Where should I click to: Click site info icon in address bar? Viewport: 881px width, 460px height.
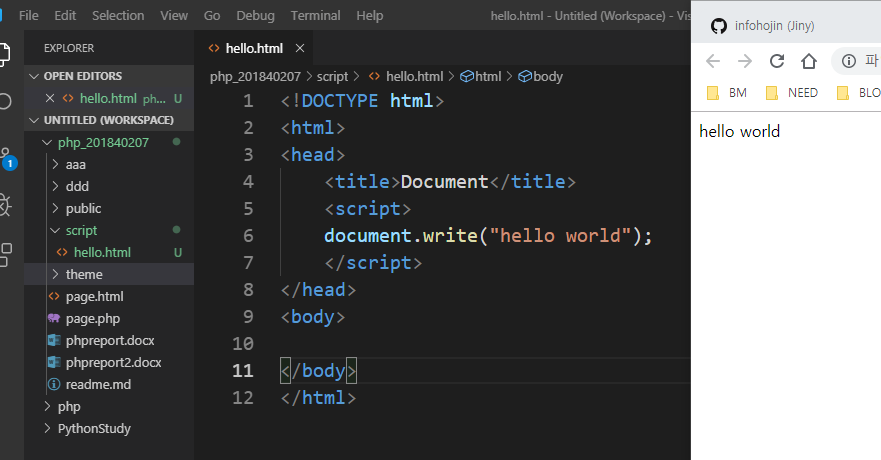[x=848, y=61]
